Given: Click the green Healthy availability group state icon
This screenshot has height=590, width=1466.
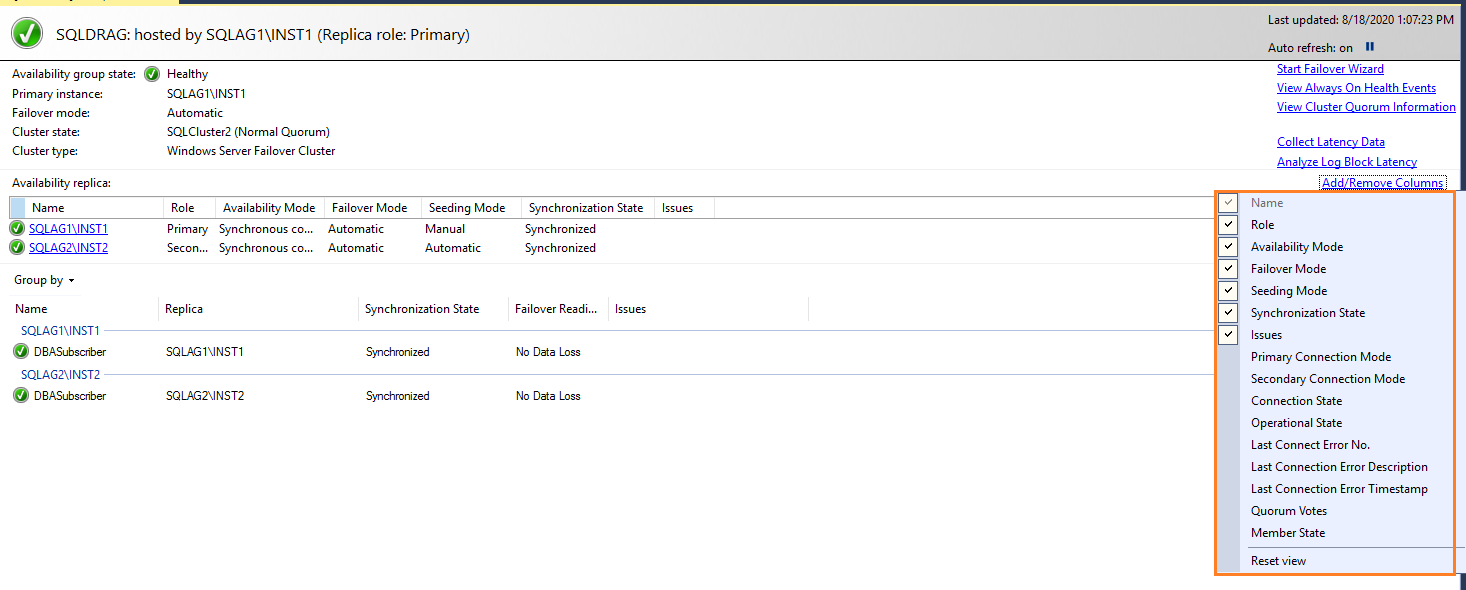Looking at the screenshot, I should pos(152,74).
